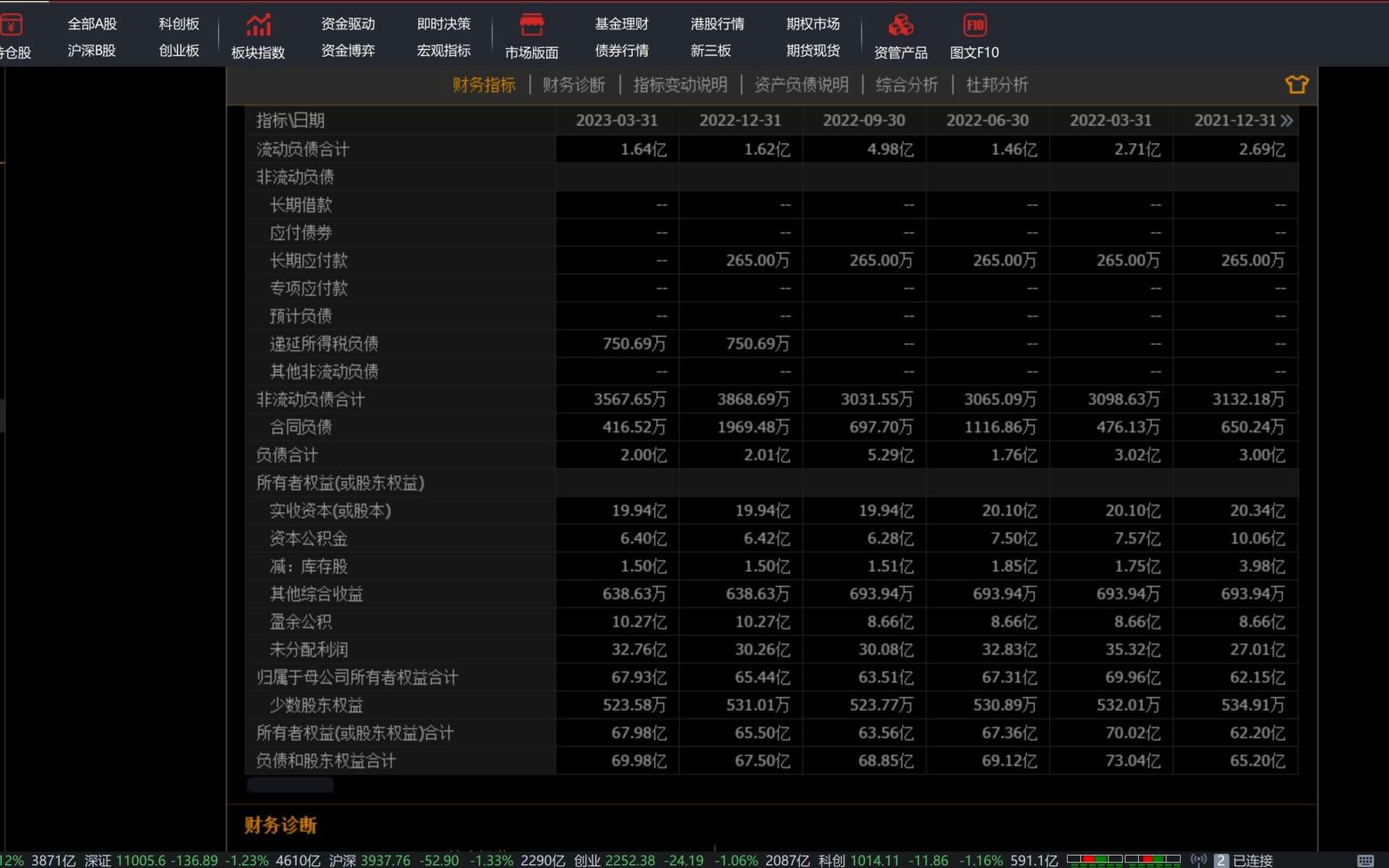Image resolution: width=1389 pixels, height=868 pixels.
Task: Click the 负债和股东权益合计 row label
Action: (x=326, y=760)
